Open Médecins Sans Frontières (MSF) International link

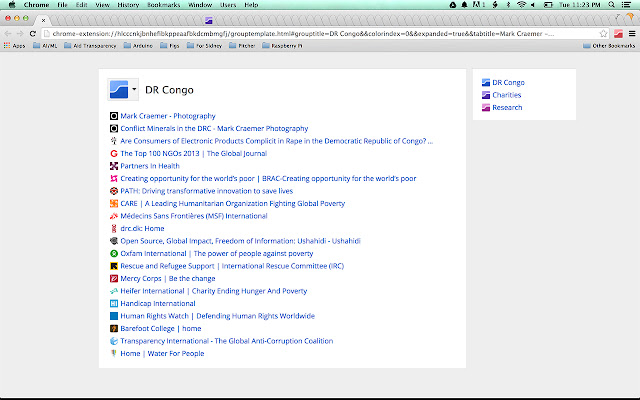(x=193, y=216)
